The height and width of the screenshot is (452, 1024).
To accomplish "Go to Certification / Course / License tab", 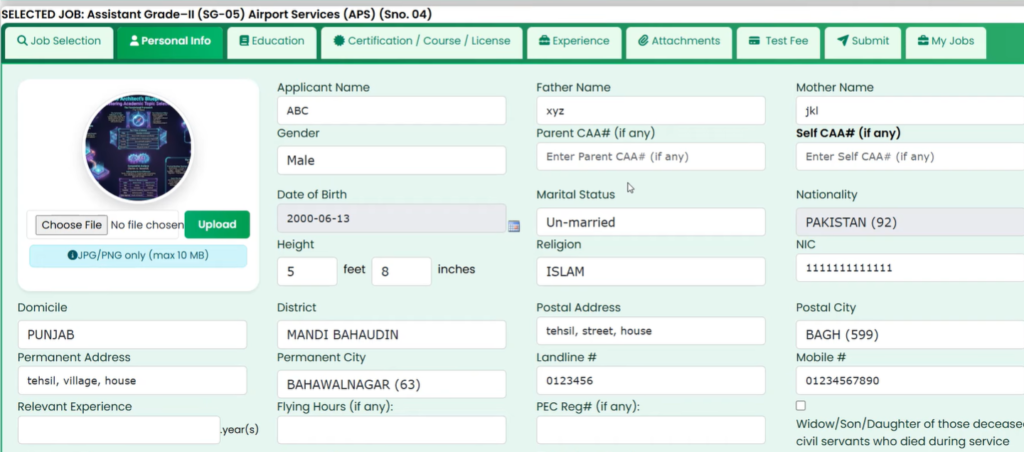I will click(x=422, y=41).
